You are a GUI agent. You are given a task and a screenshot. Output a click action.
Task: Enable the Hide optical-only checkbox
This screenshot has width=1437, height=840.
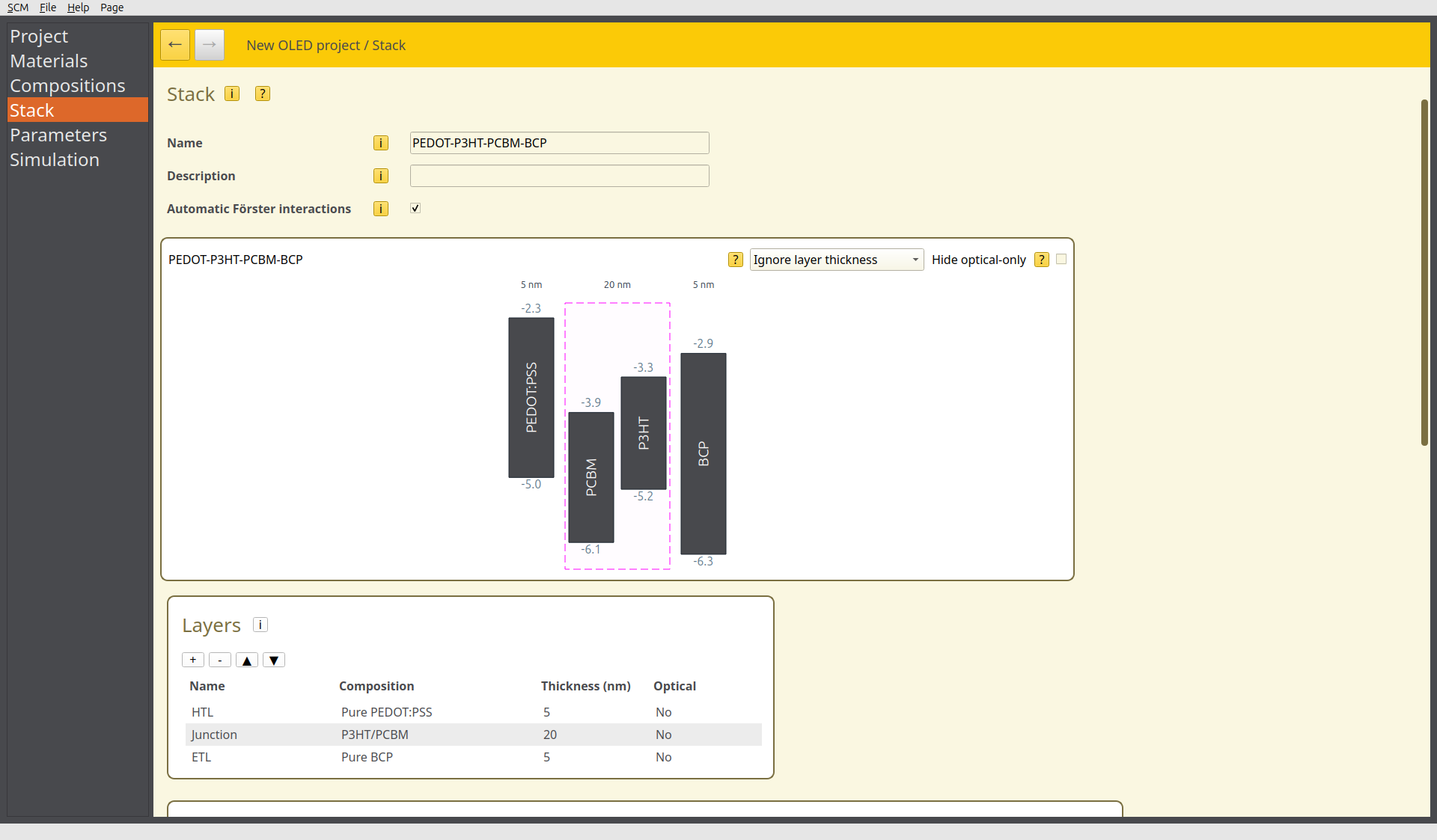tap(1061, 260)
